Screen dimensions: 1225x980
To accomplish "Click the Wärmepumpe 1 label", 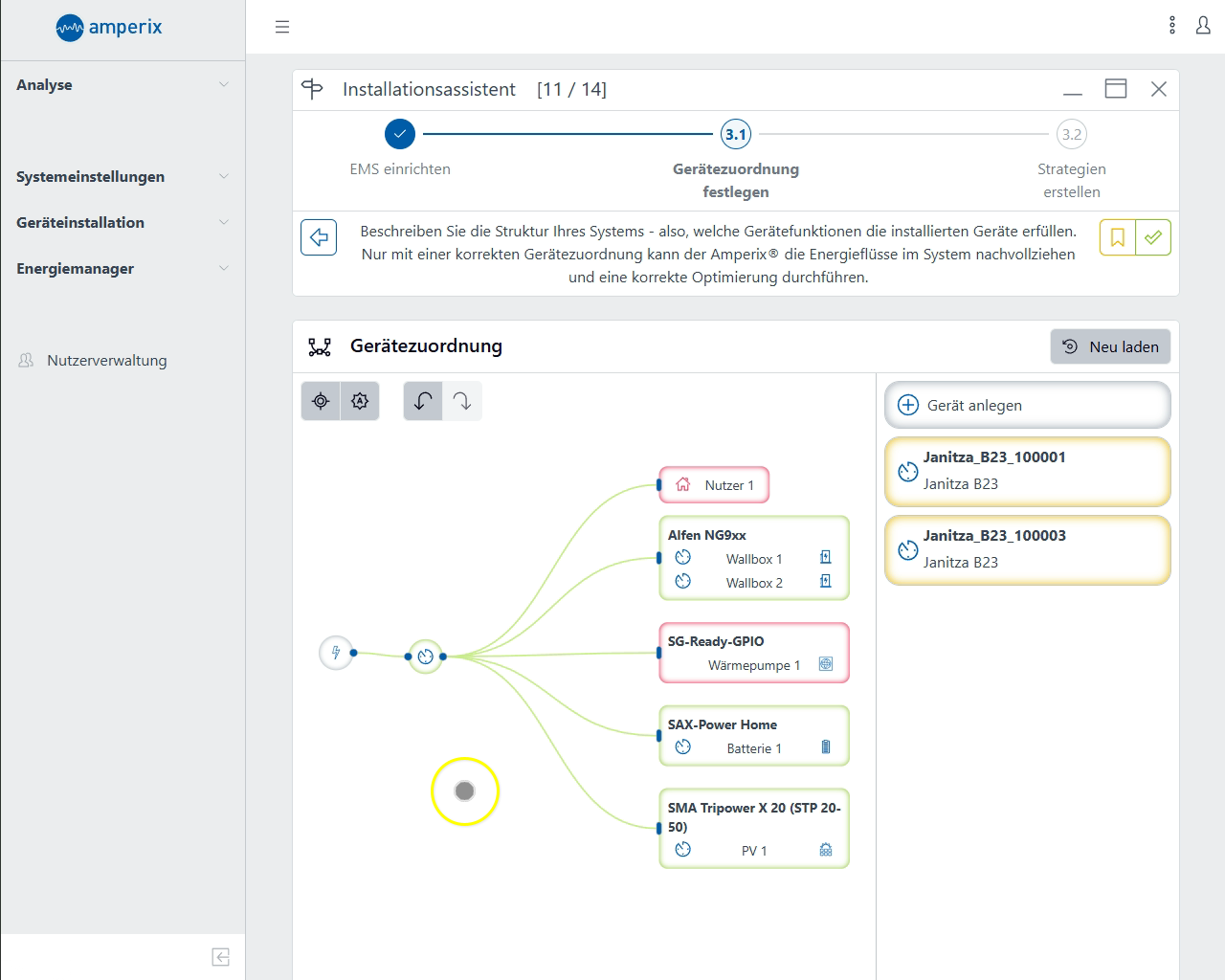I will 754,665.
